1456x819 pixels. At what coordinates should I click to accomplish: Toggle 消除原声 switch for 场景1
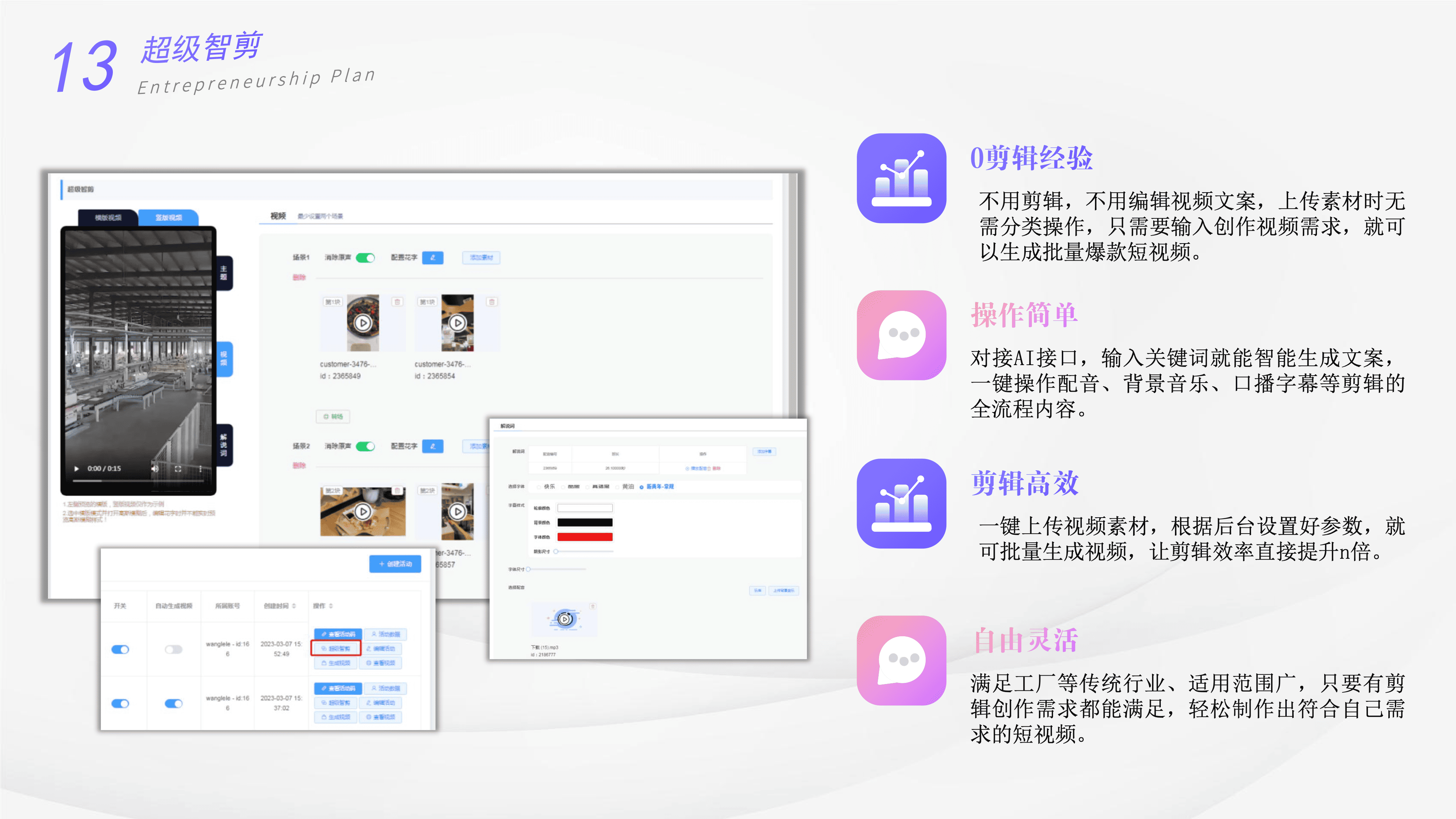pyautogui.click(x=366, y=258)
